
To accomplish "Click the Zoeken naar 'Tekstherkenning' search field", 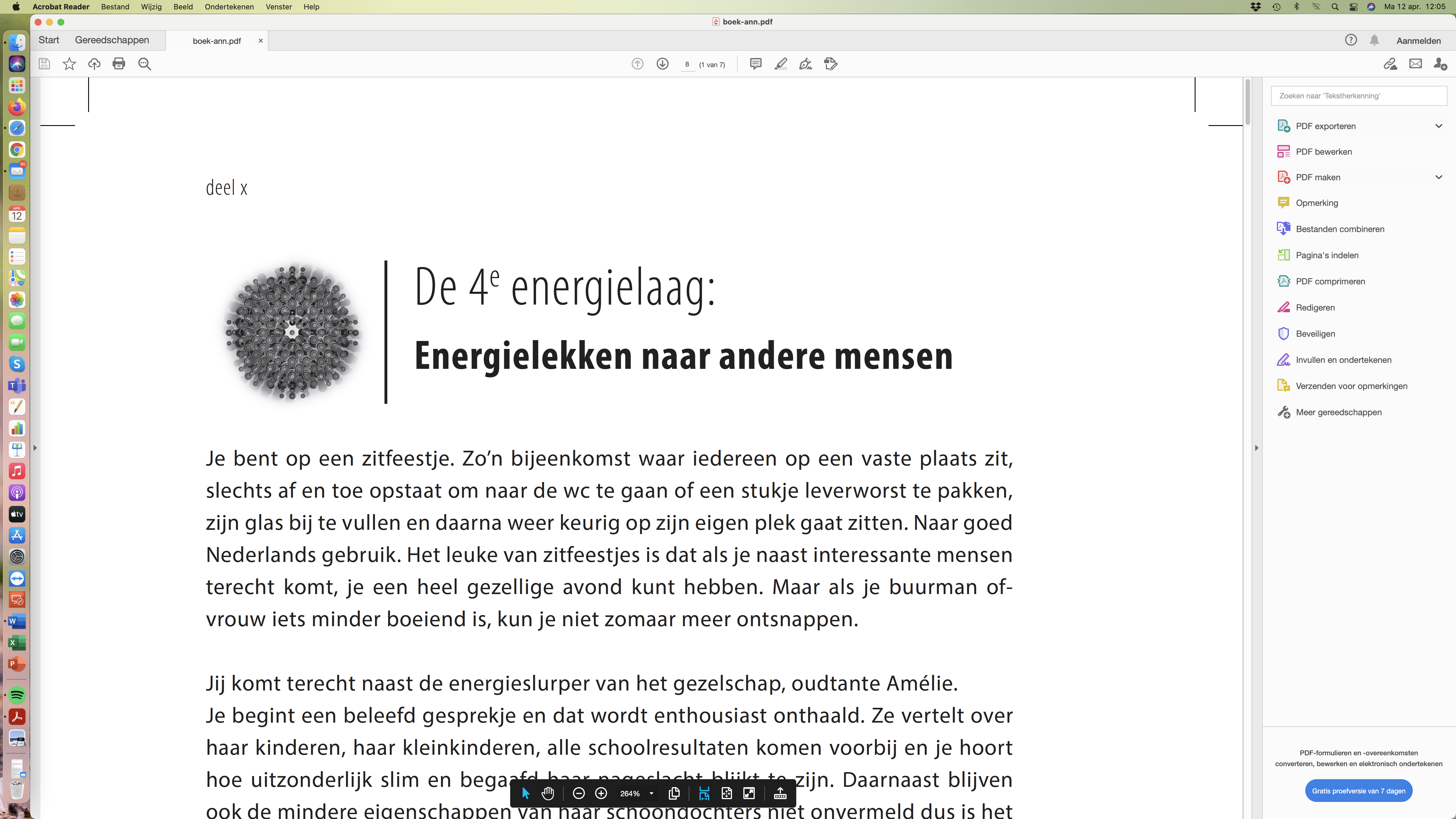I will (1358, 96).
